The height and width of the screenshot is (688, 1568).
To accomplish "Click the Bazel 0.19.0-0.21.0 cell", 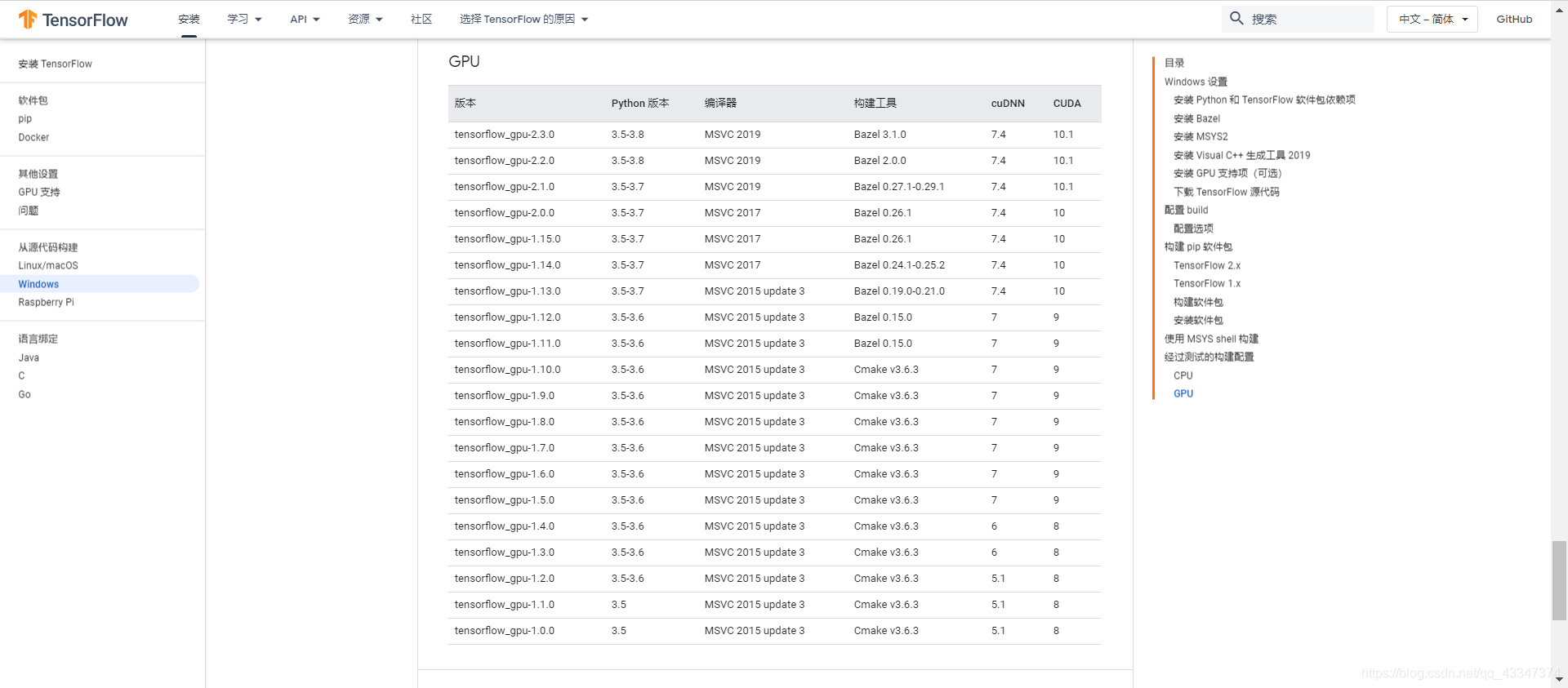I will [899, 291].
